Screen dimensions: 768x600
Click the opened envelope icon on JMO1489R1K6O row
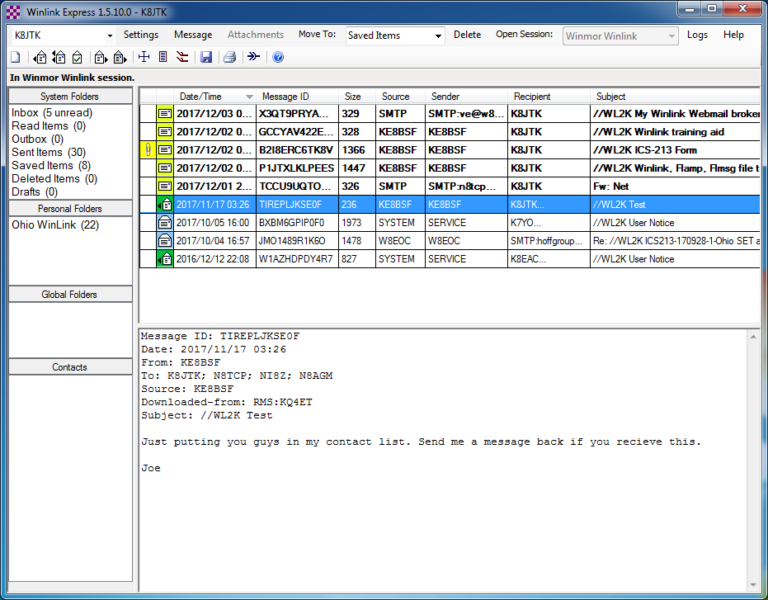165,240
